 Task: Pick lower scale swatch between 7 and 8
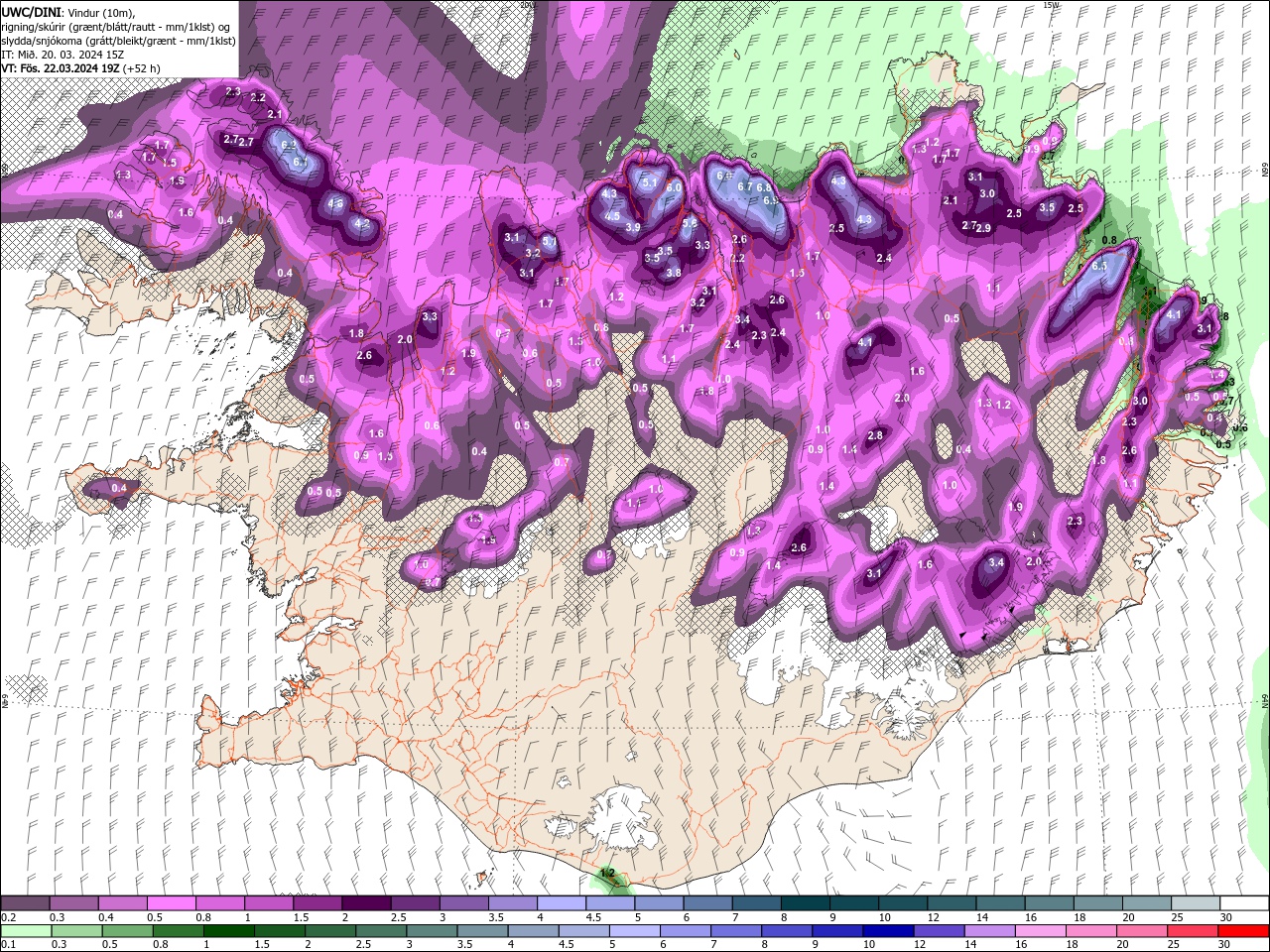click(x=734, y=930)
